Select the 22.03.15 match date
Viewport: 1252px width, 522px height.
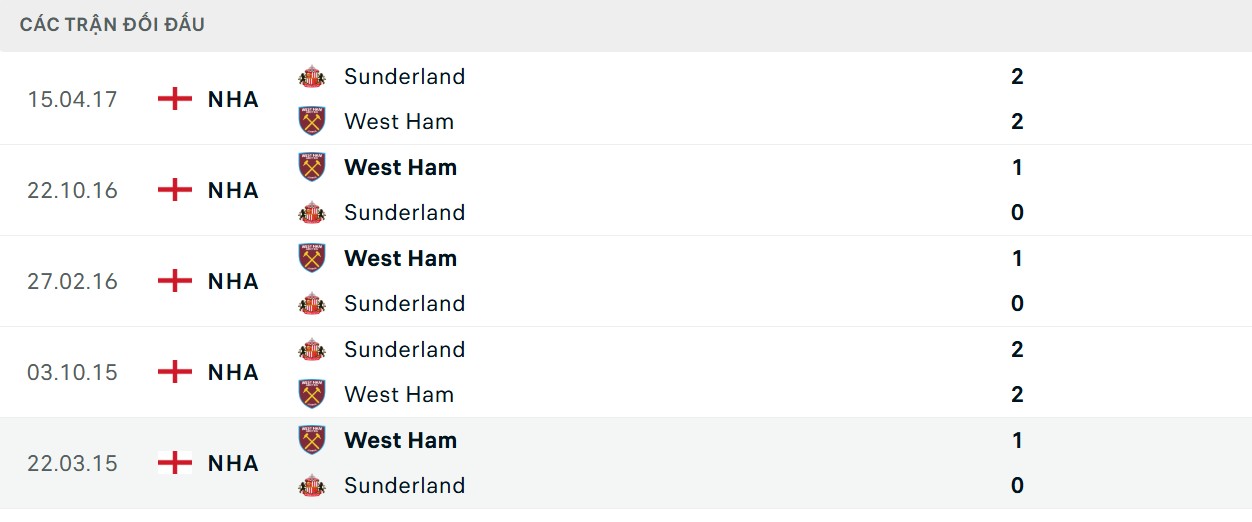point(72,463)
